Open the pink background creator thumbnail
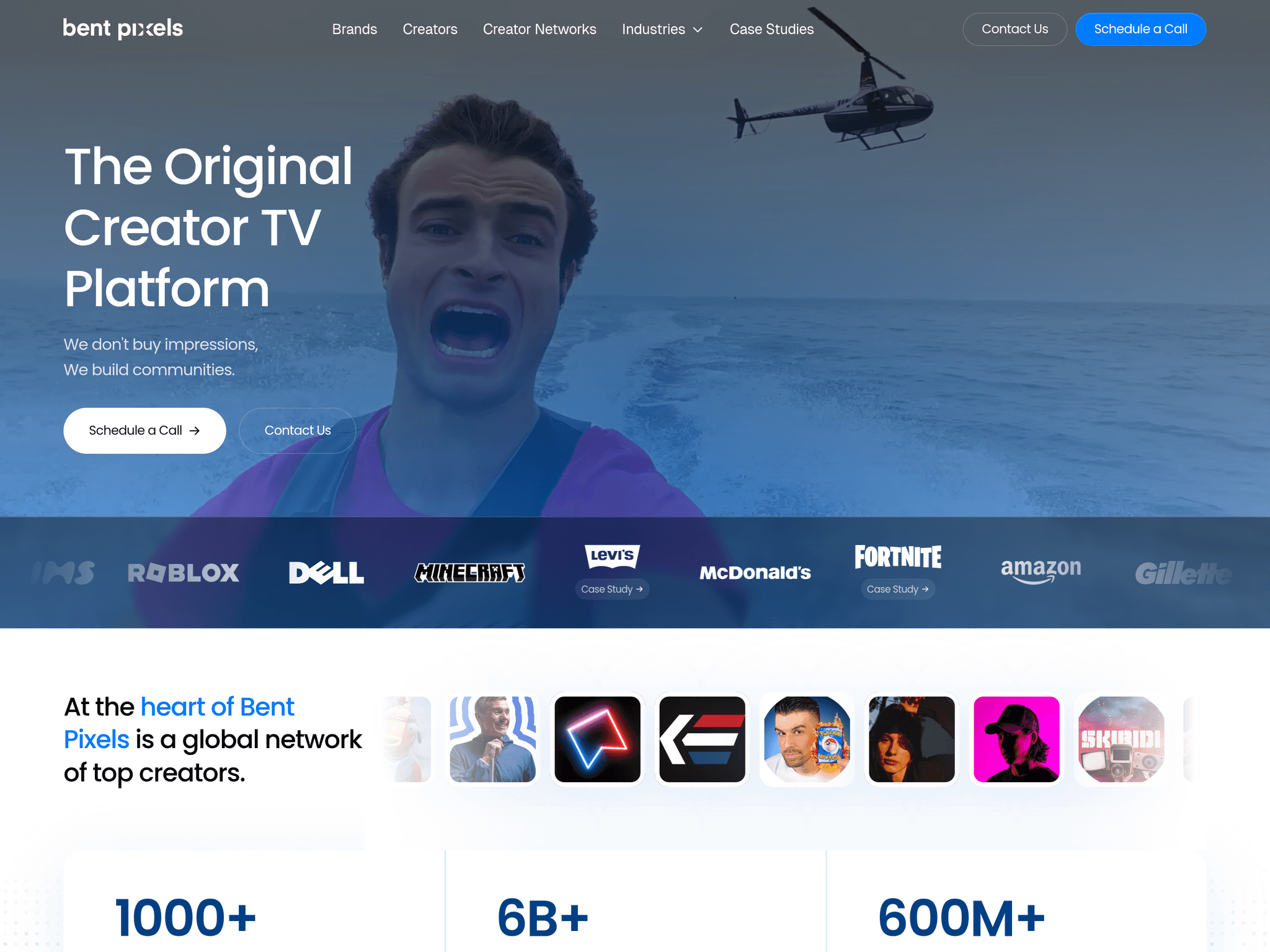 tap(1016, 739)
